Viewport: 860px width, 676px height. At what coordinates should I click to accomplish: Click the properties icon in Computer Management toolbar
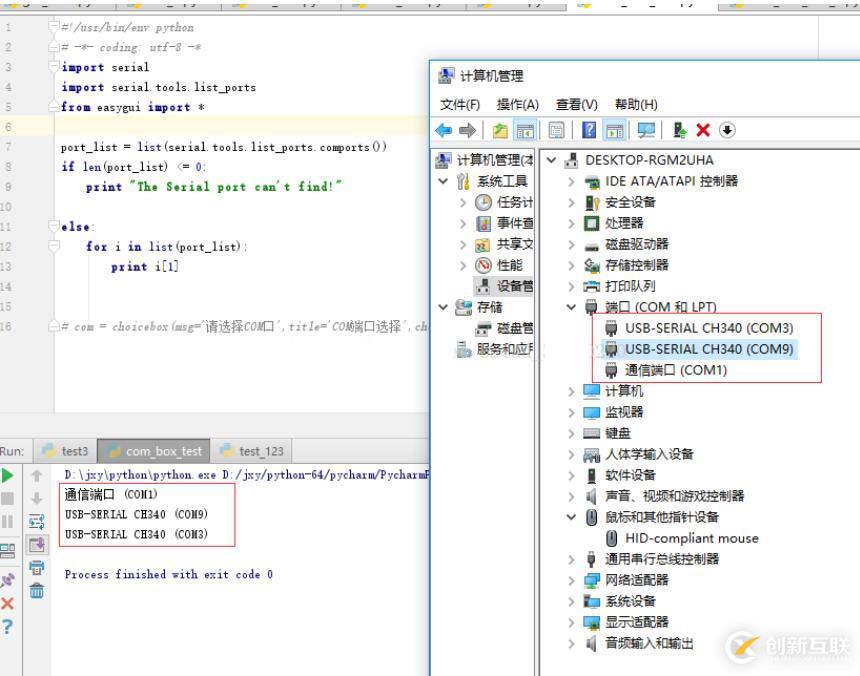tap(558, 130)
